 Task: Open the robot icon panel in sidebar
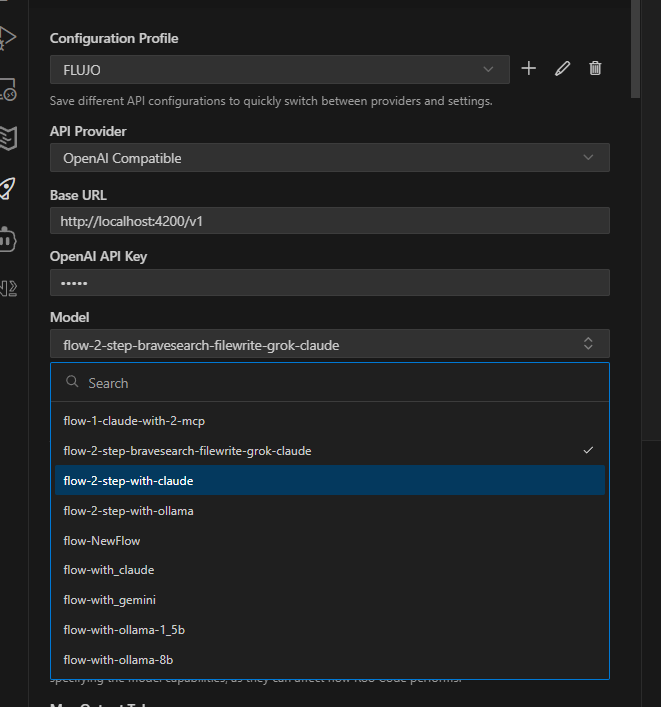8,238
